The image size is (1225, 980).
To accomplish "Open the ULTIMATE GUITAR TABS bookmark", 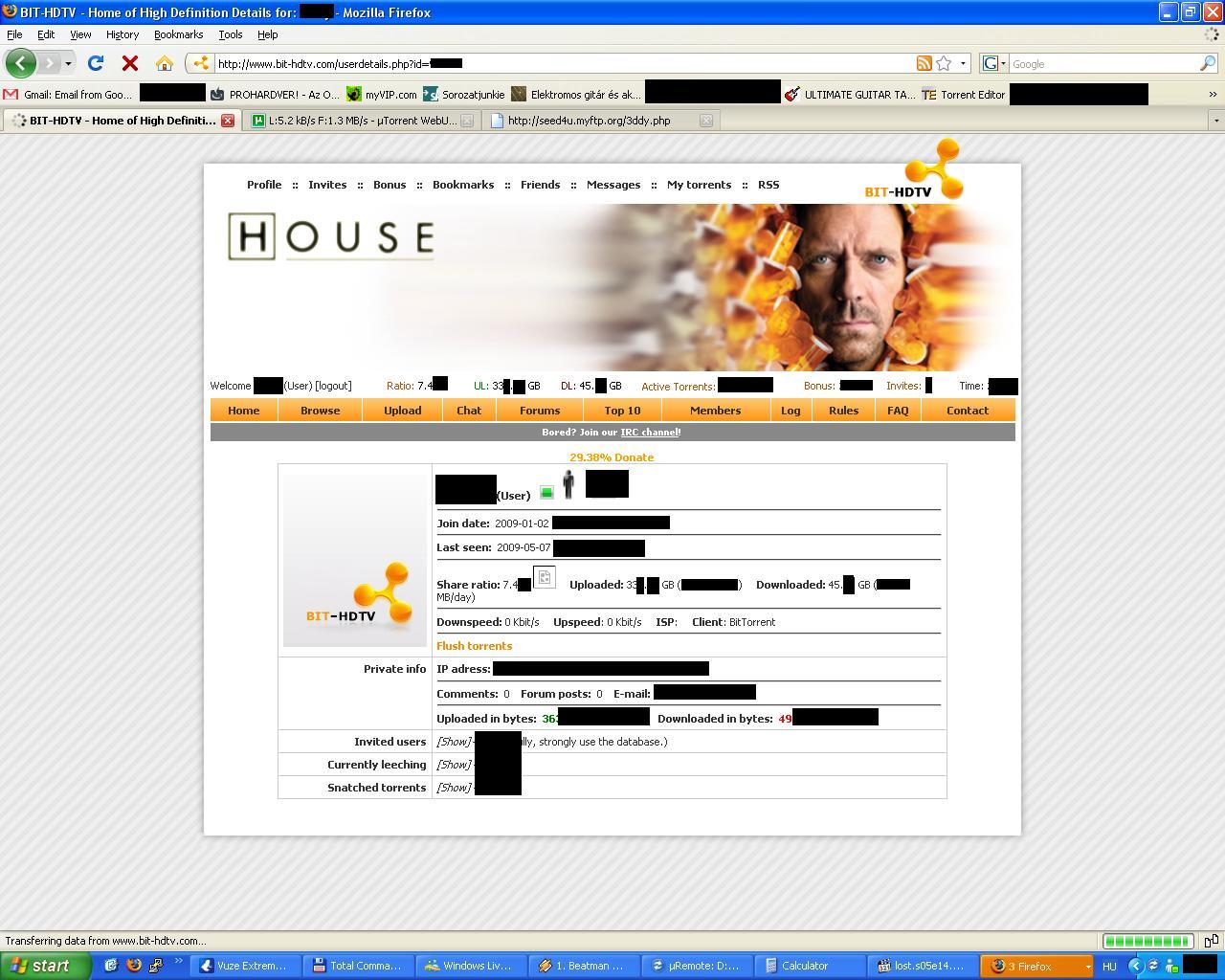I will (x=850, y=95).
